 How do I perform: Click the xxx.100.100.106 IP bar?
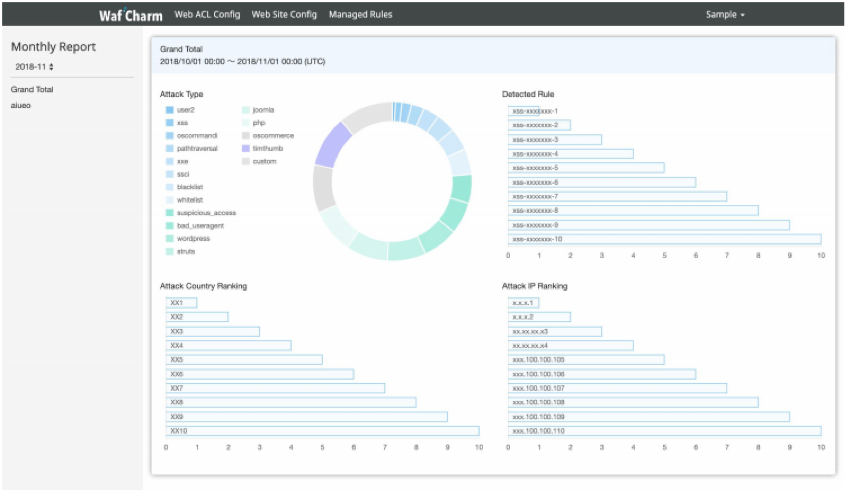(x=602, y=374)
